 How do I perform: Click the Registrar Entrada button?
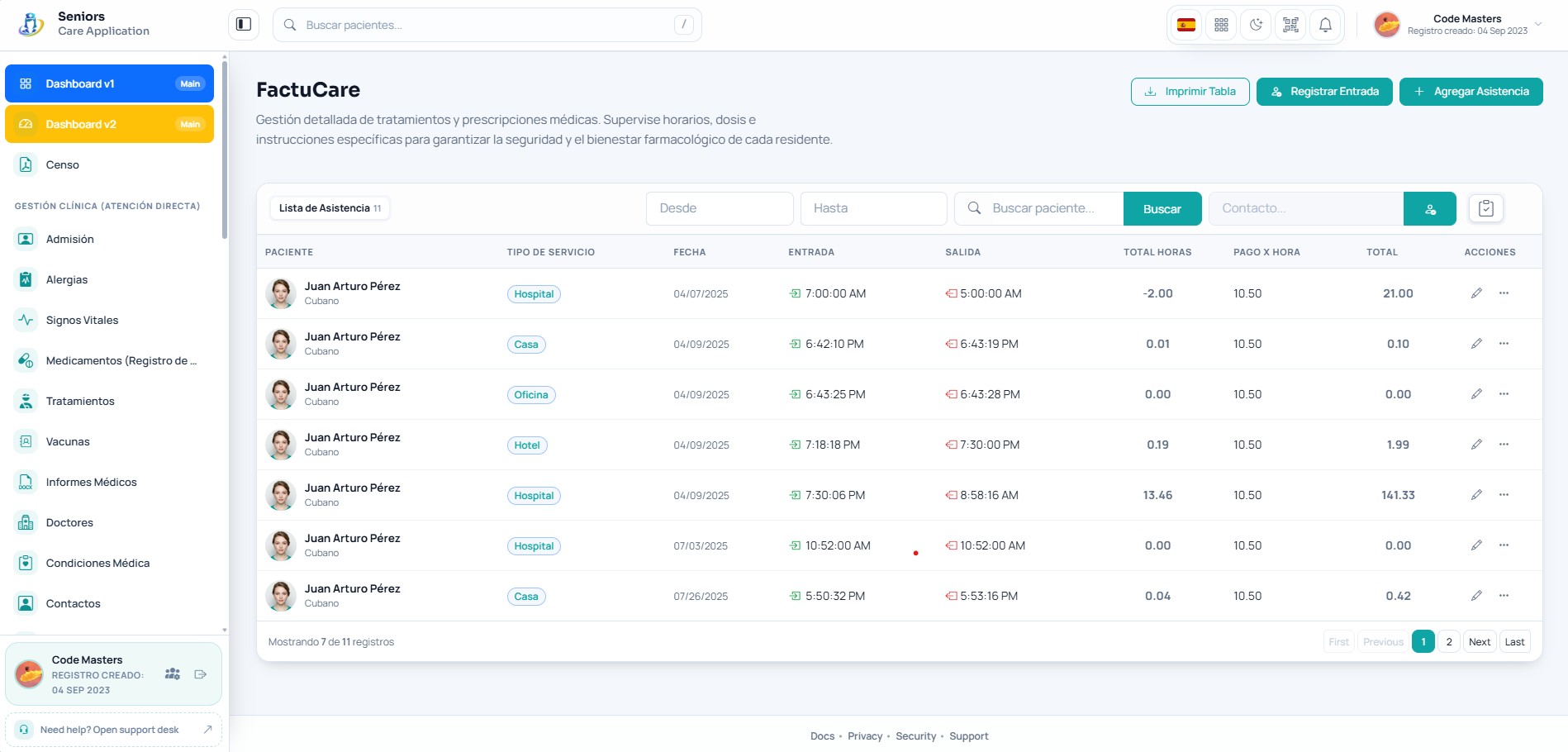[1324, 92]
